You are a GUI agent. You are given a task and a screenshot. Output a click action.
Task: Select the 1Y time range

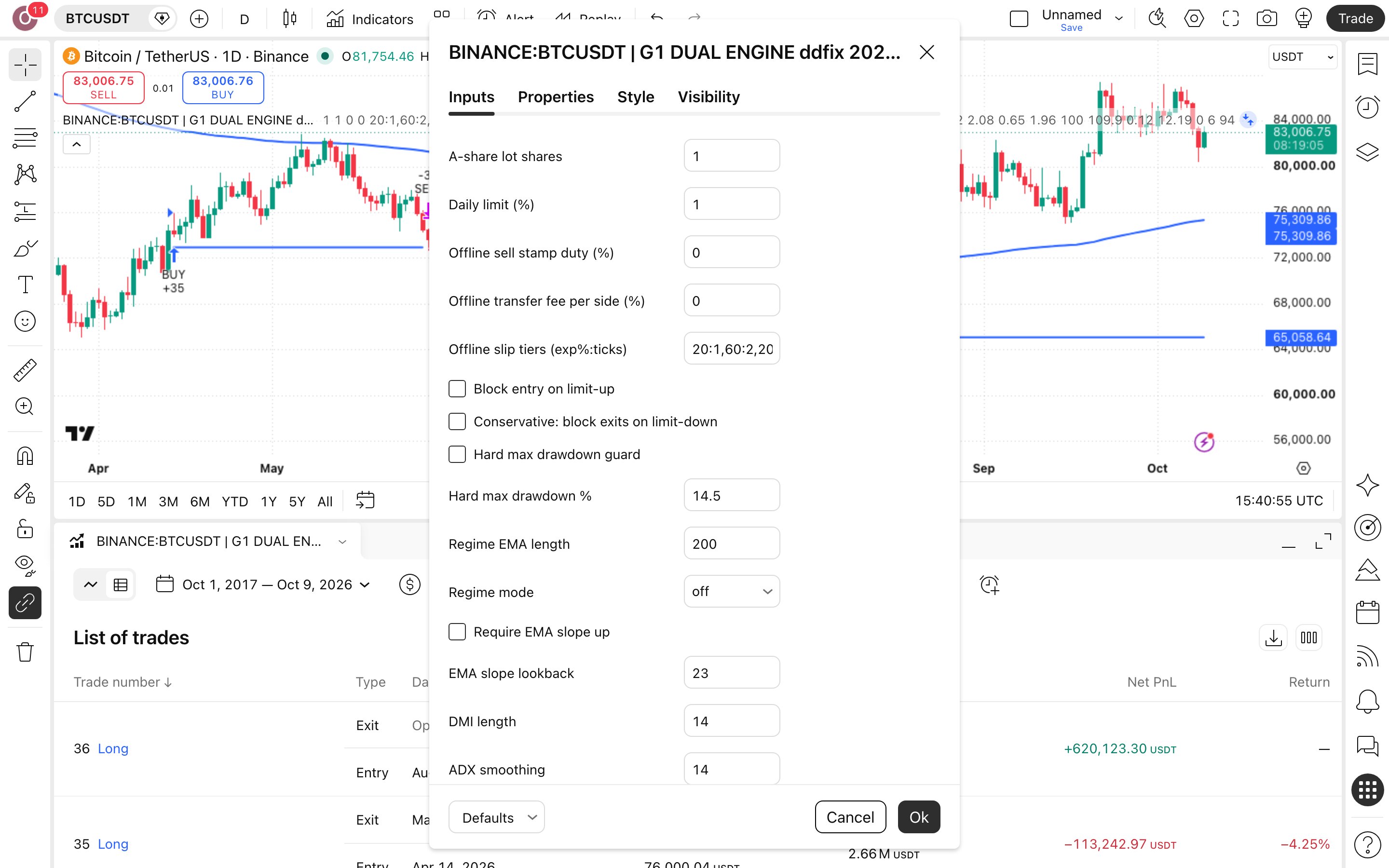click(x=269, y=501)
